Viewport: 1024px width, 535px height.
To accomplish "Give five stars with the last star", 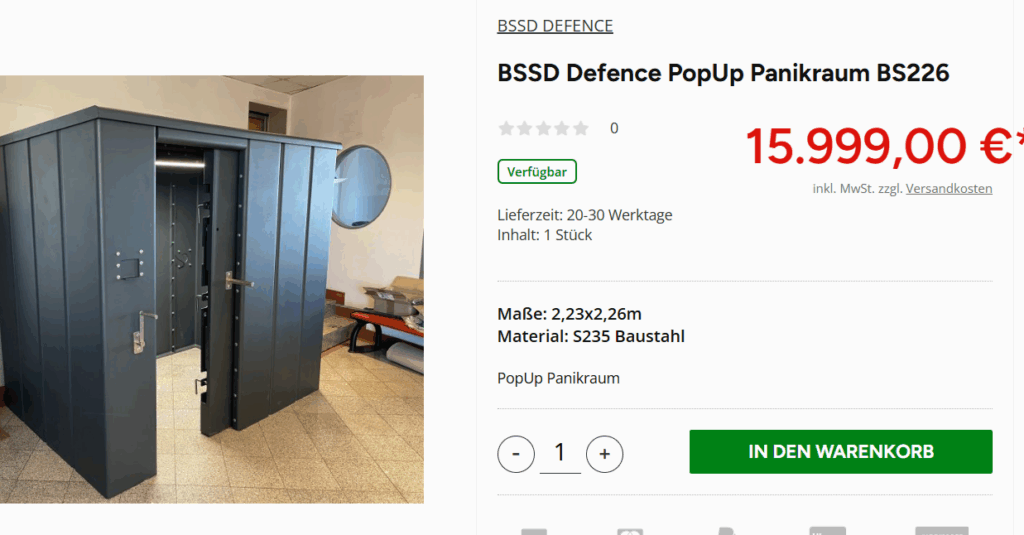I will (x=581, y=128).
